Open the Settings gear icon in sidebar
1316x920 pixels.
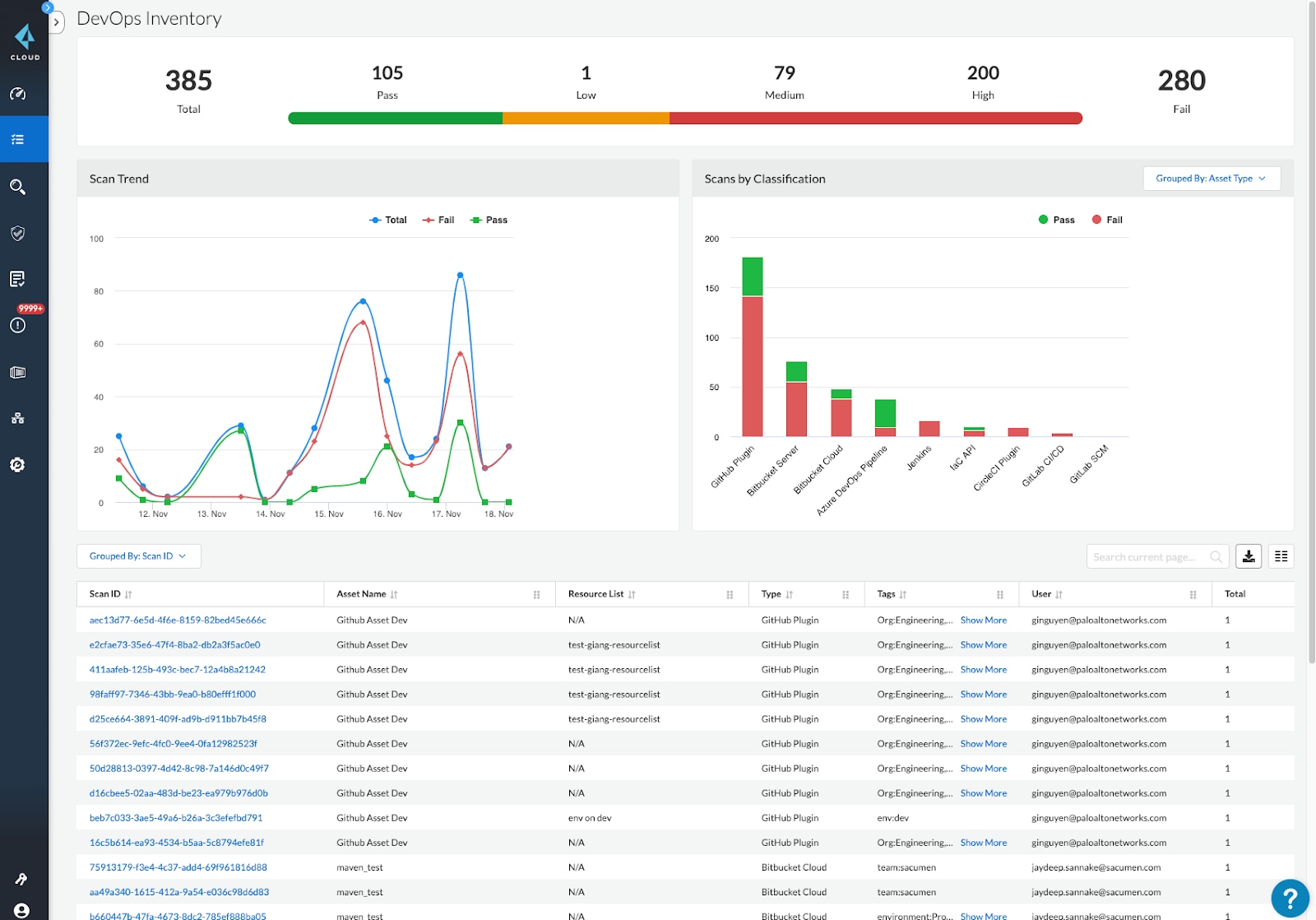[17, 465]
